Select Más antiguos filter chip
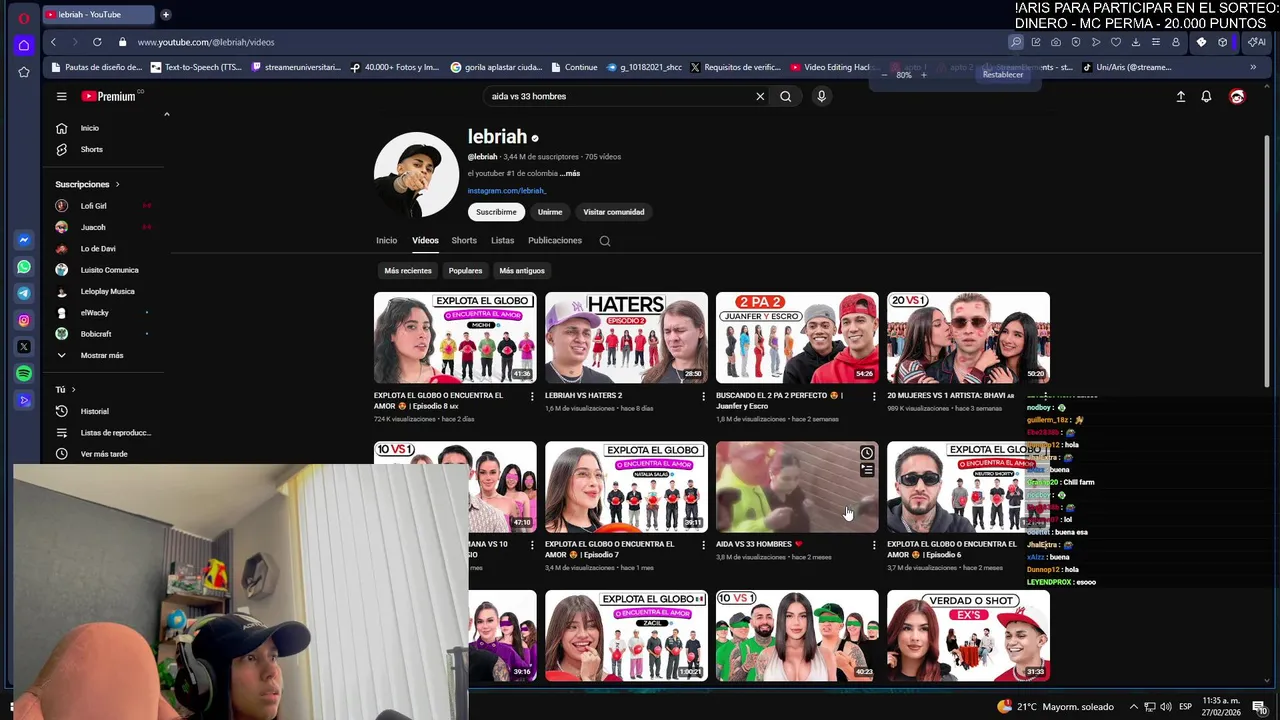This screenshot has width=1280, height=720. tap(522, 270)
